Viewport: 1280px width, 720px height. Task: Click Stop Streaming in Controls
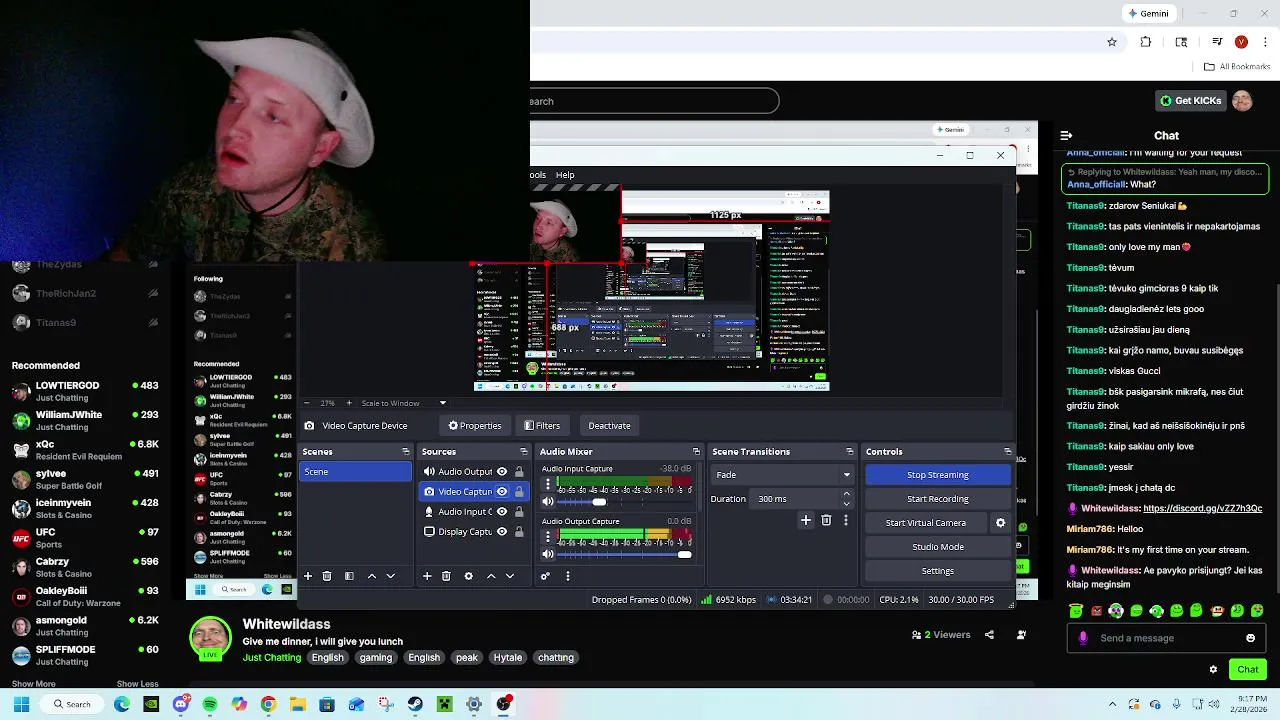tap(938, 475)
